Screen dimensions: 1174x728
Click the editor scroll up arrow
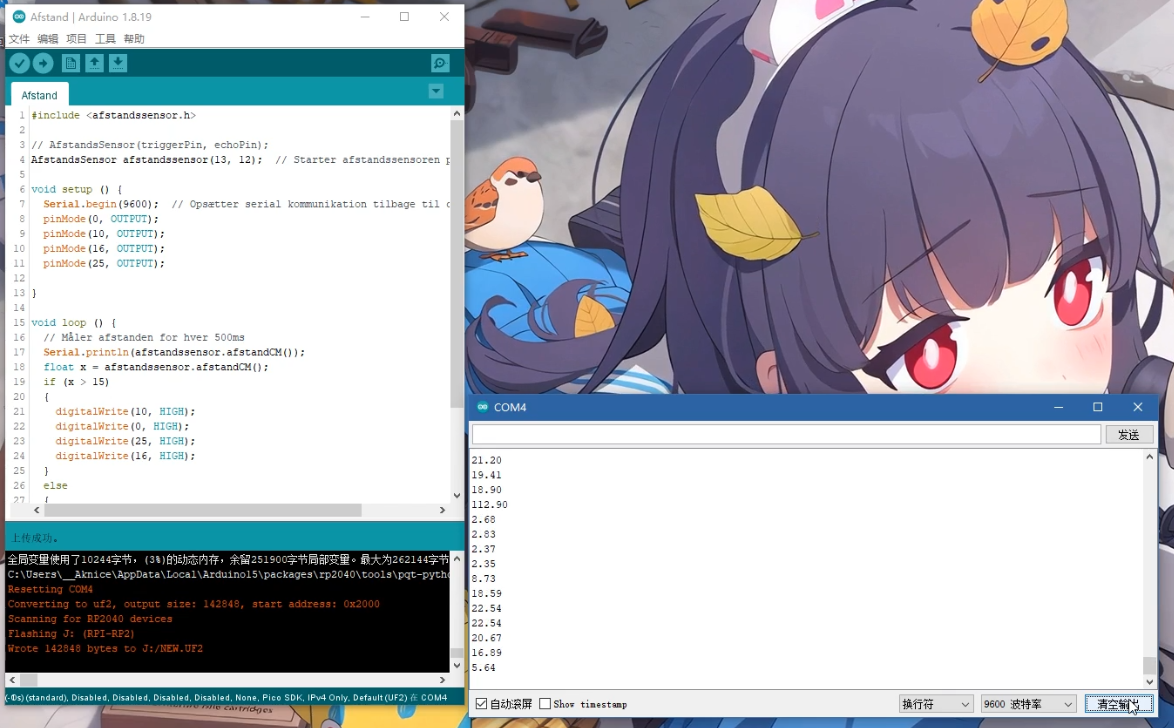[x=457, y=113]
